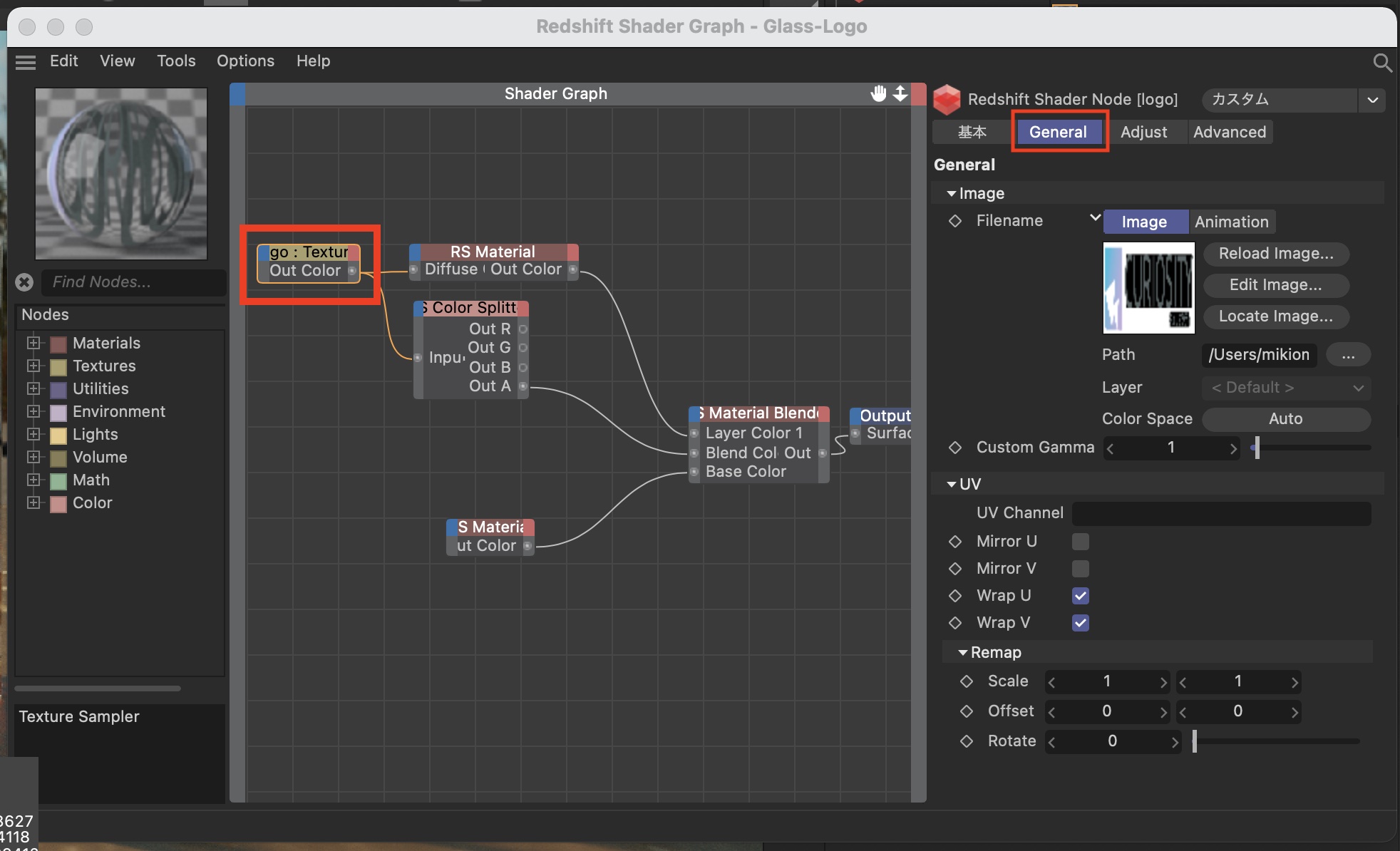Toggle the Mirror V checkbox

point(1080,569)
